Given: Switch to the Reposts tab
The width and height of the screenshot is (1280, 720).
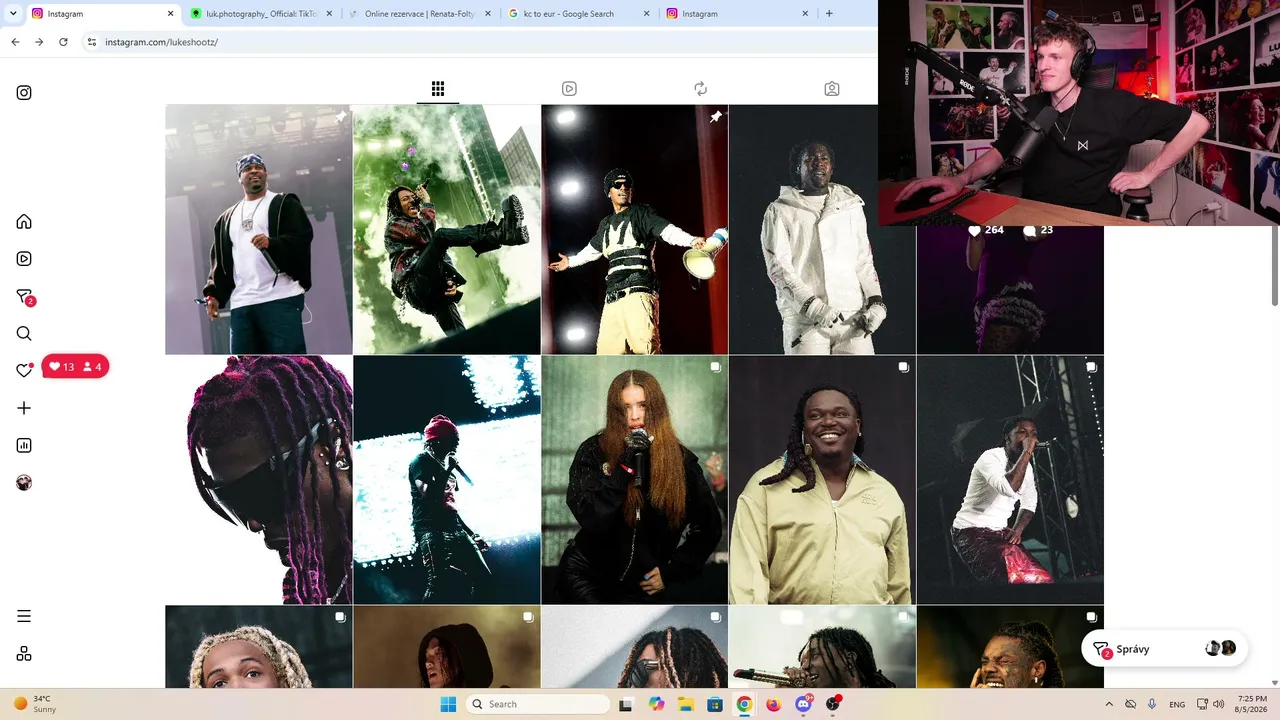Looking at the screenshot, I should coord(700,89).
